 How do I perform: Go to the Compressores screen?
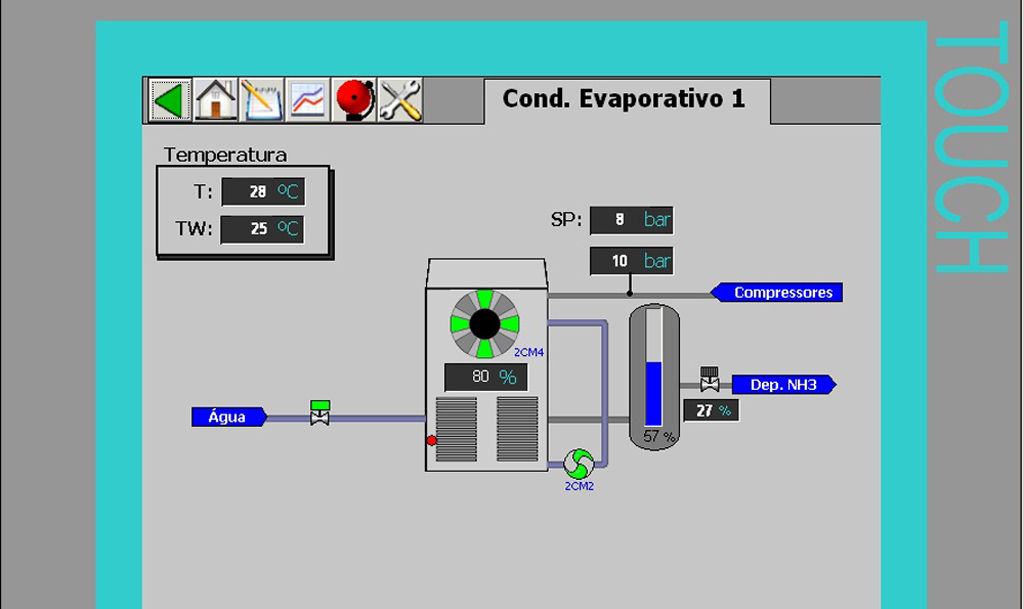pyautogui.click(x=780, y=293)
